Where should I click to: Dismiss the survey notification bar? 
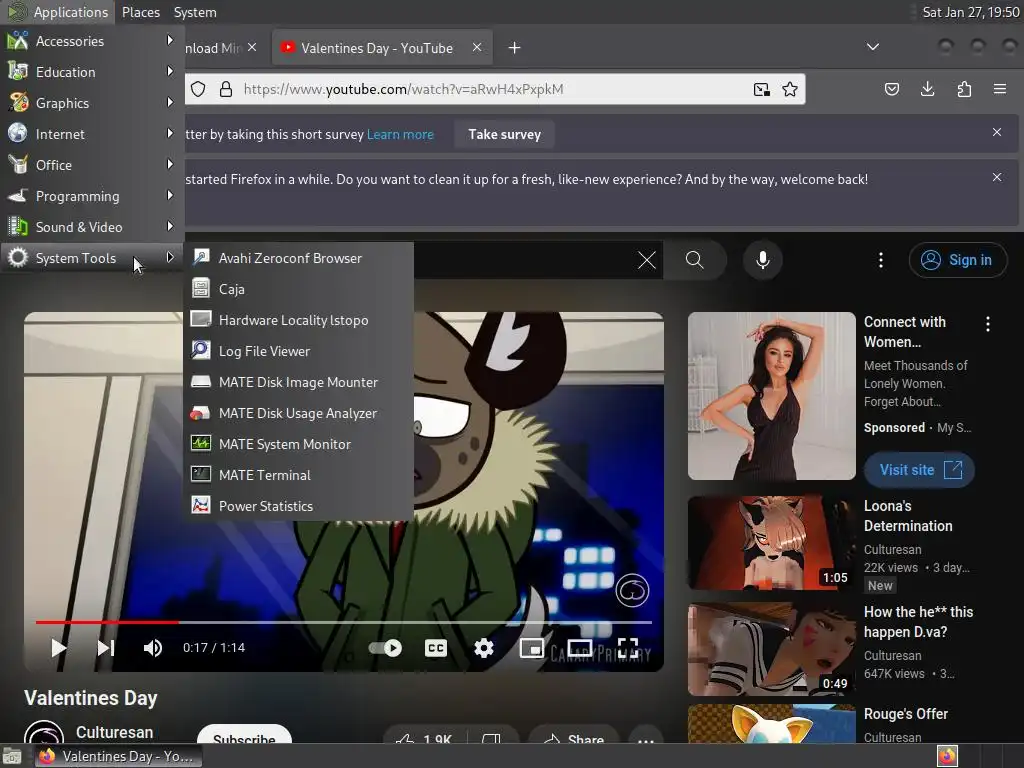pyautogui.click(x=997, y=133)
